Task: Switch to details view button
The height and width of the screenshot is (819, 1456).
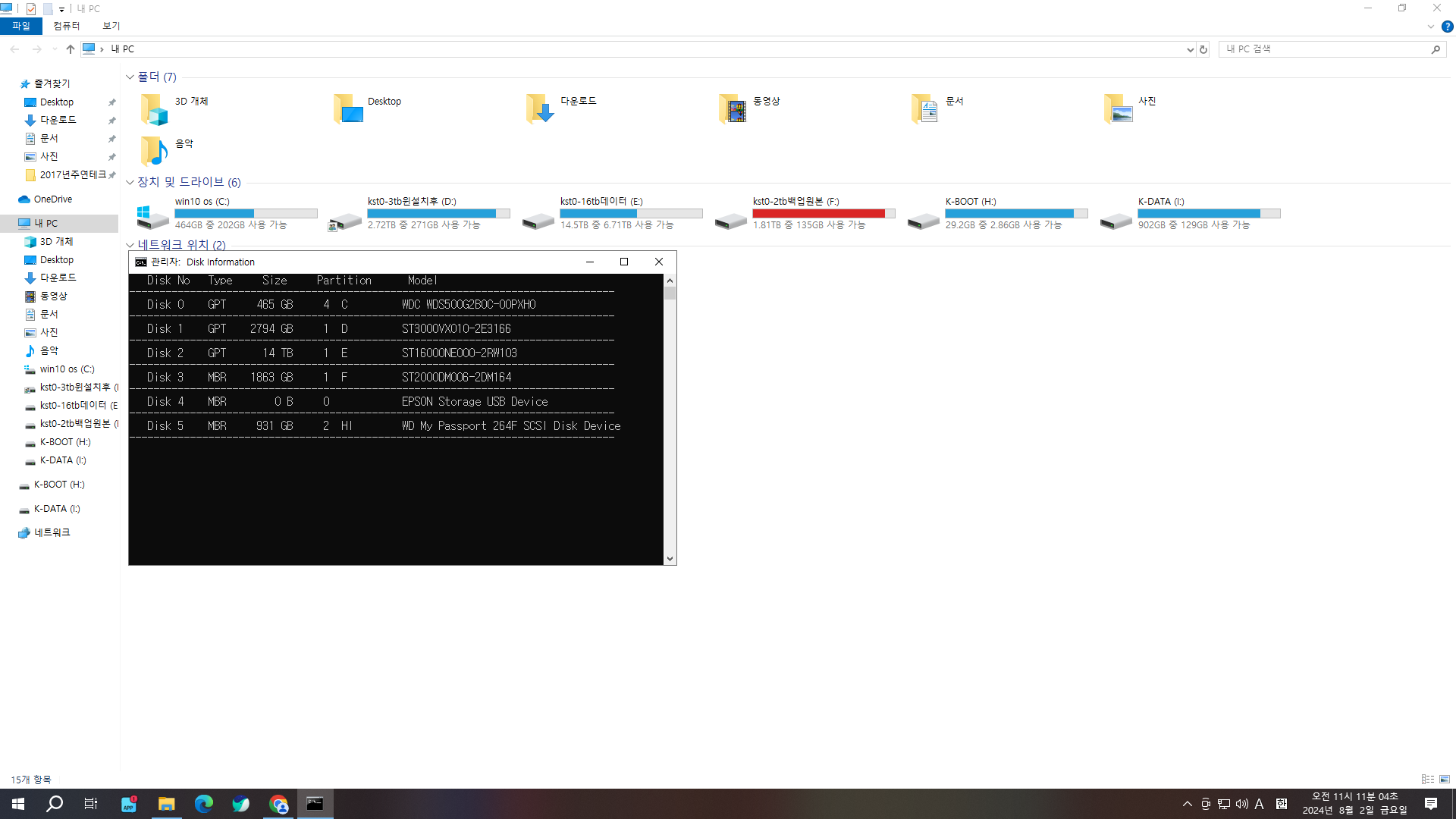Action: pyautogui.click(x=1427, y=779)
